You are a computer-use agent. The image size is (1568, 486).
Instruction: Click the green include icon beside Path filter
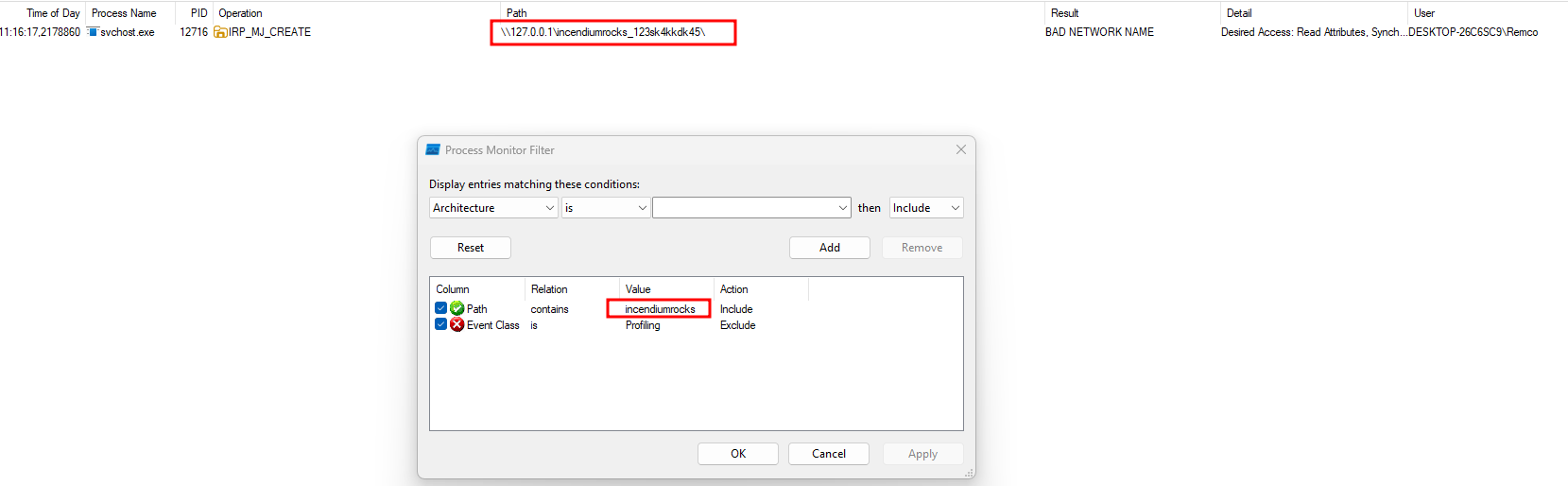(457, 309)
